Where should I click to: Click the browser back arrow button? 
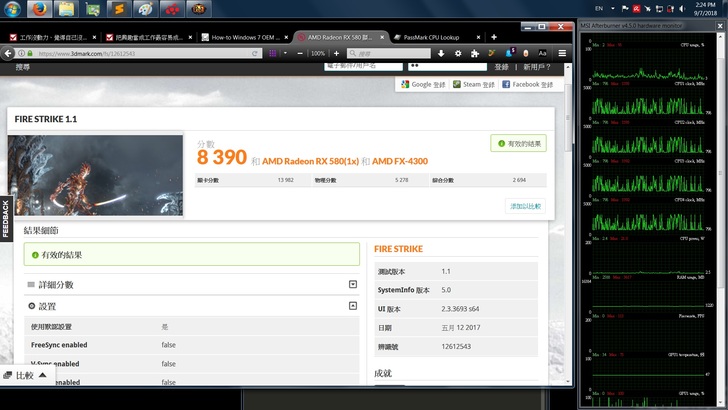tap(7, 53)
